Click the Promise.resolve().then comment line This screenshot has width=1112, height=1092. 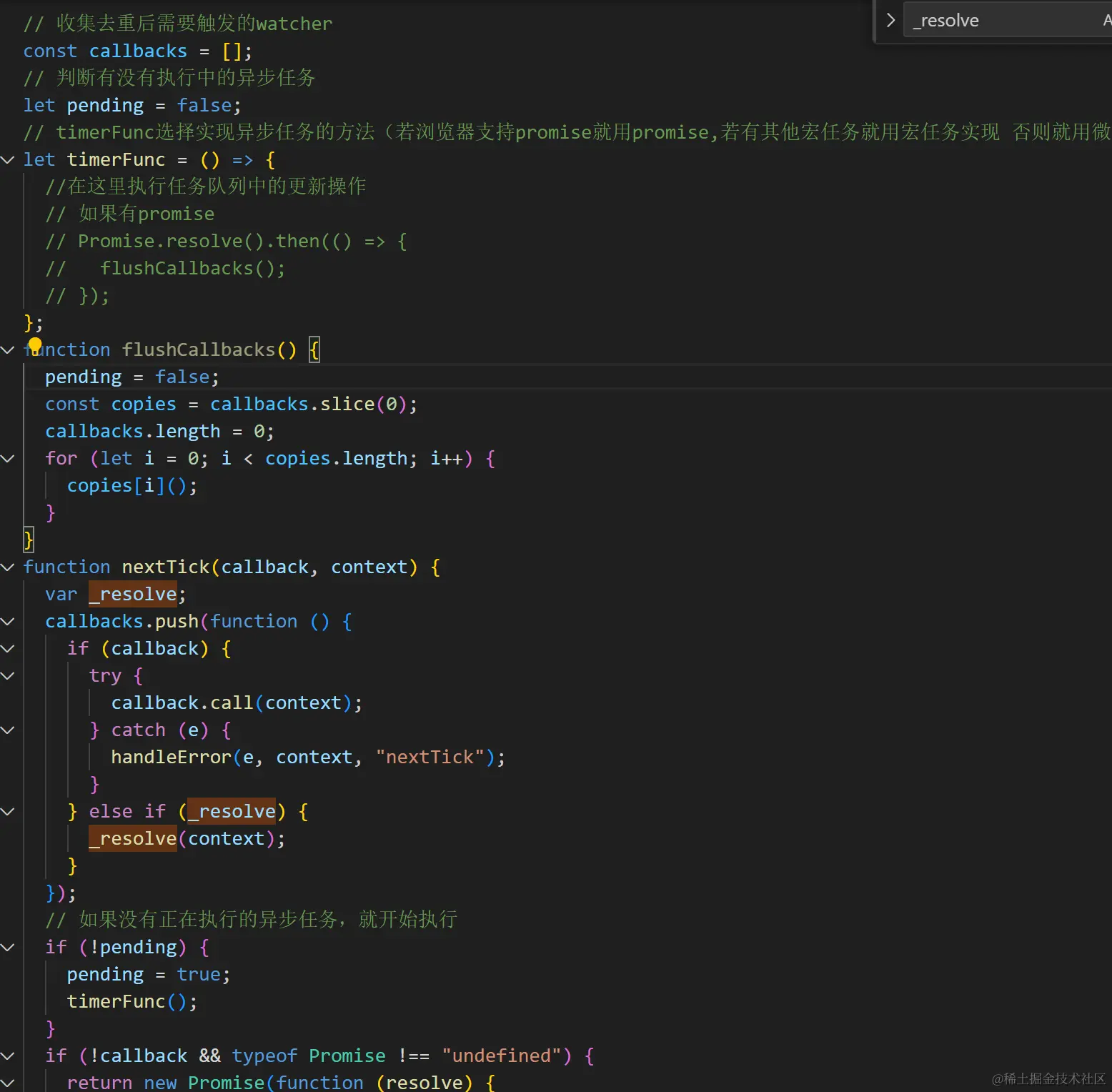(226, 241)
